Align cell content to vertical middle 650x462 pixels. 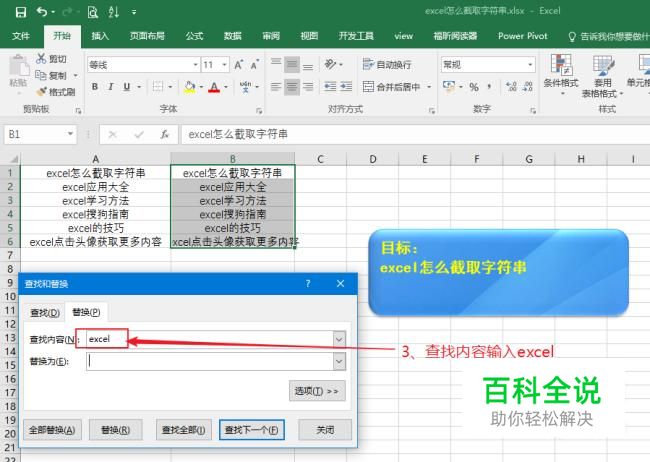[x=292, y=64]
